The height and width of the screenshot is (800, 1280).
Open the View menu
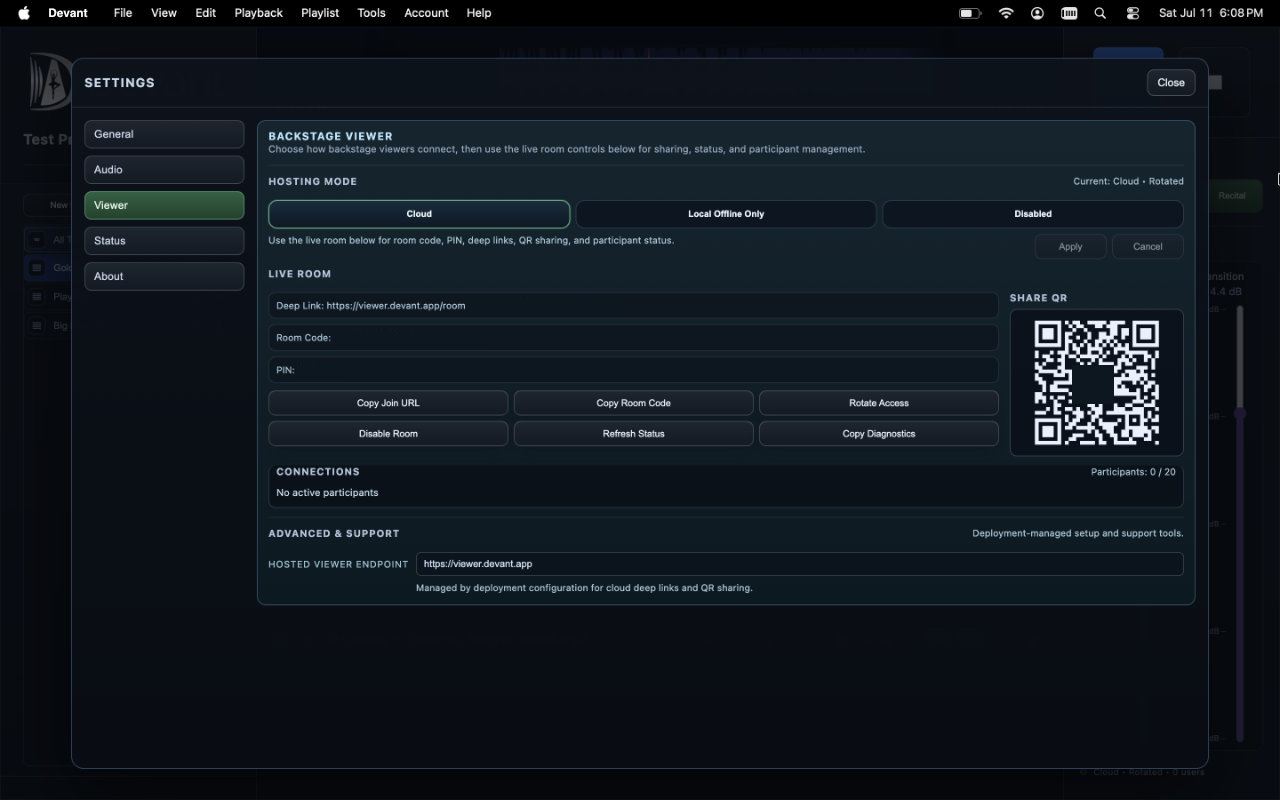coord(164,13)
